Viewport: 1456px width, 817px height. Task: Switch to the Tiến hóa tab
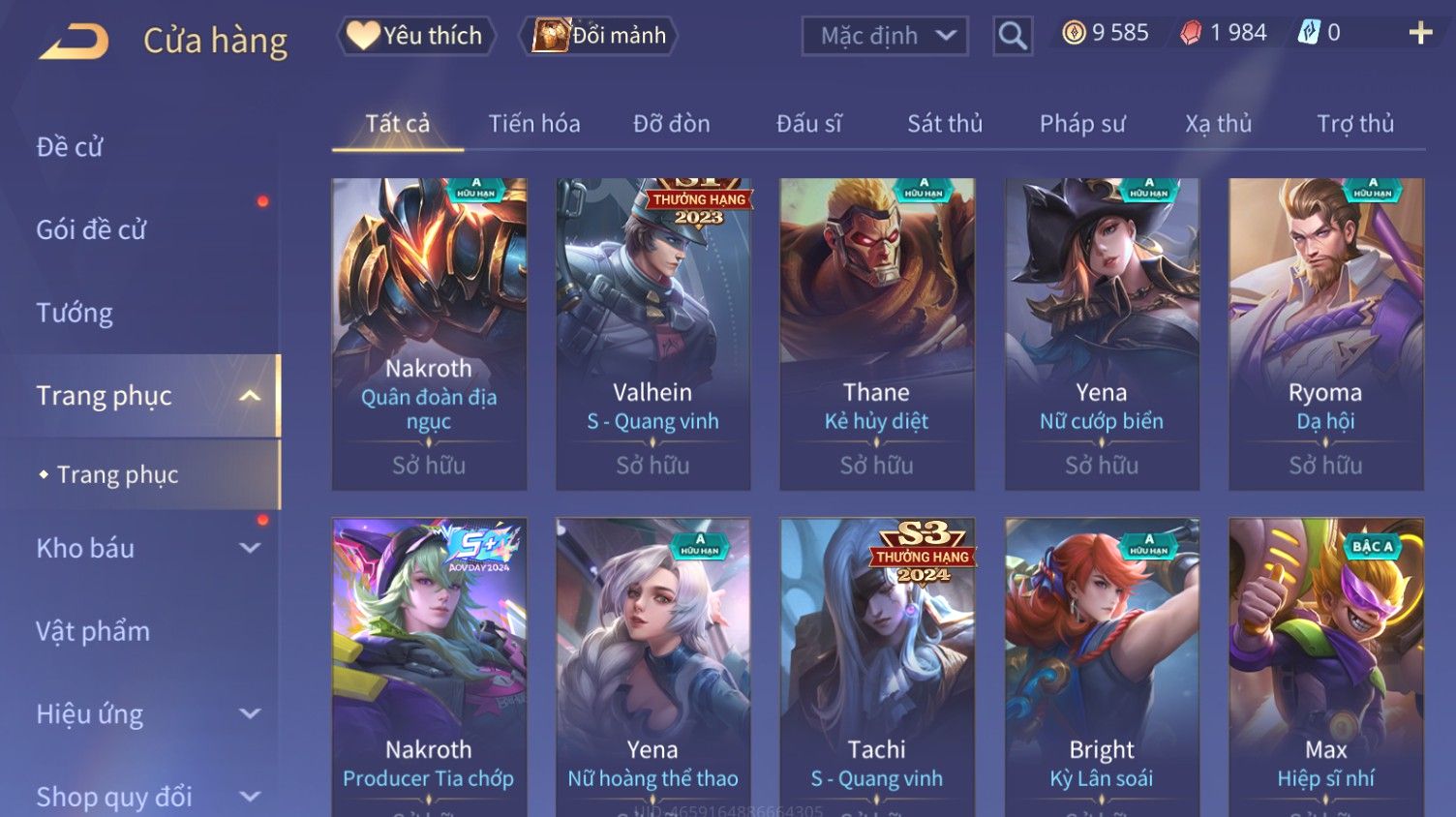534,124
